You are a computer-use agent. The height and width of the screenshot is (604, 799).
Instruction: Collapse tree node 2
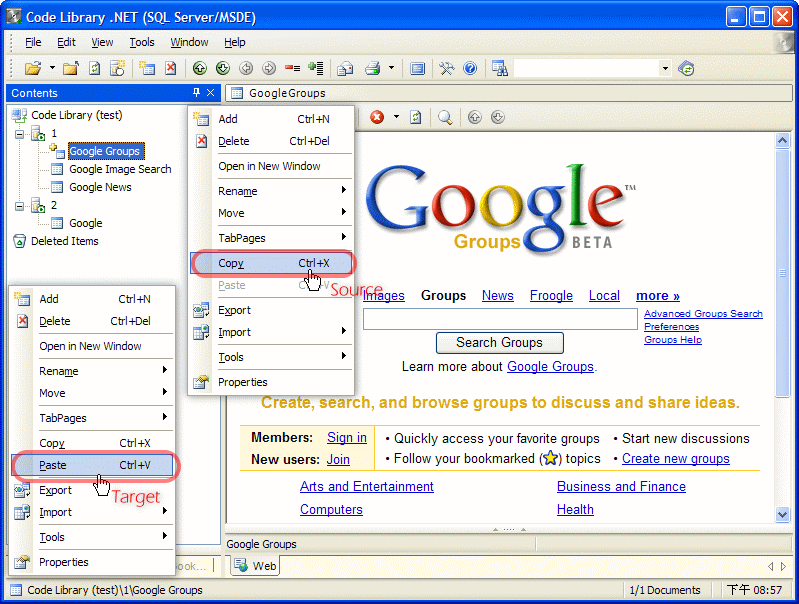(19, 206)
